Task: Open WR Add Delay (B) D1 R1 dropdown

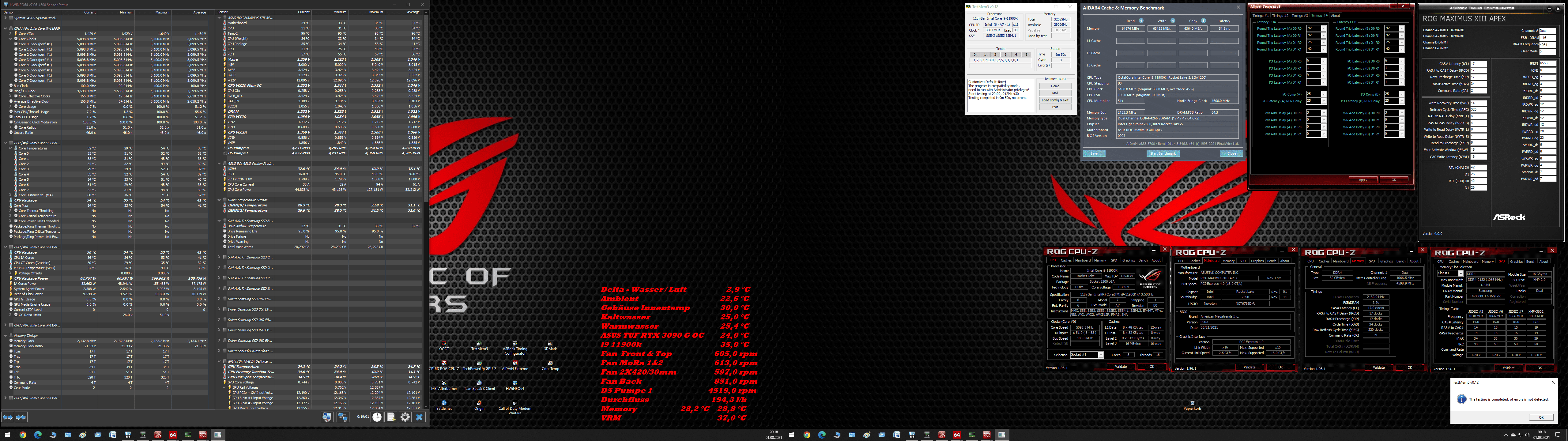Action: 1402,134
